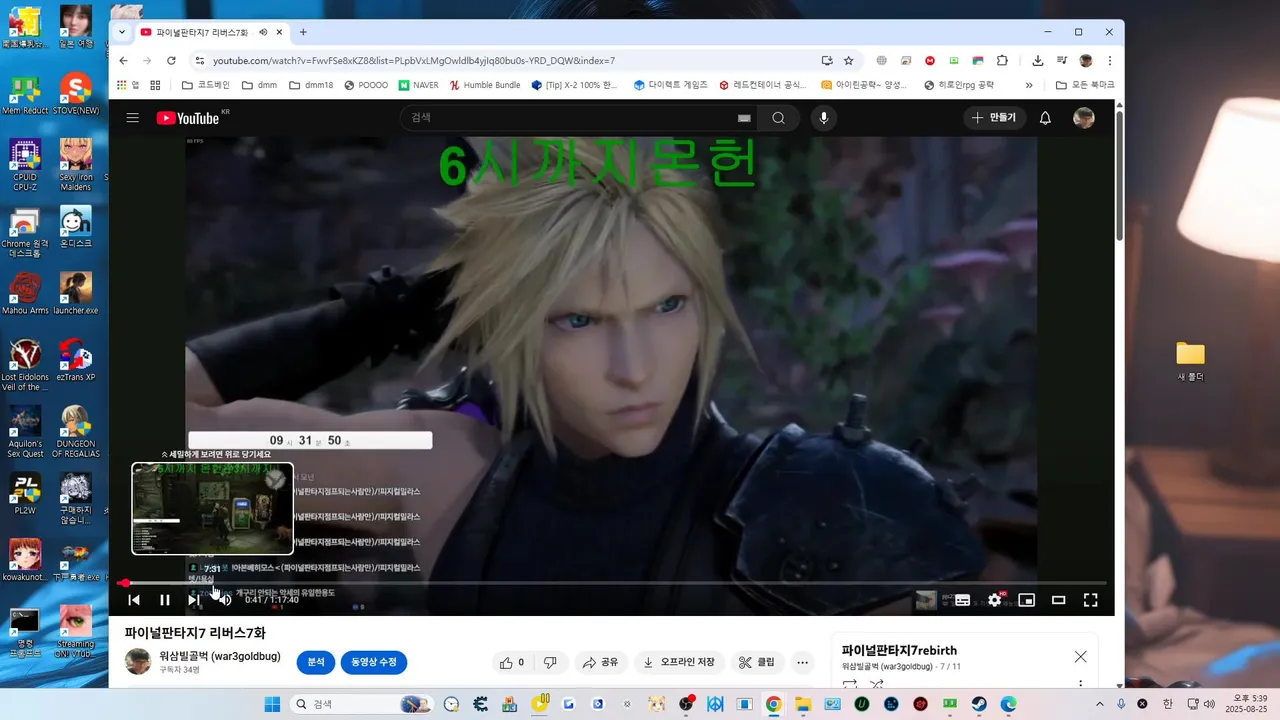
Task: Dislike the video with thumbs down
Action: [x=550, y=662]
